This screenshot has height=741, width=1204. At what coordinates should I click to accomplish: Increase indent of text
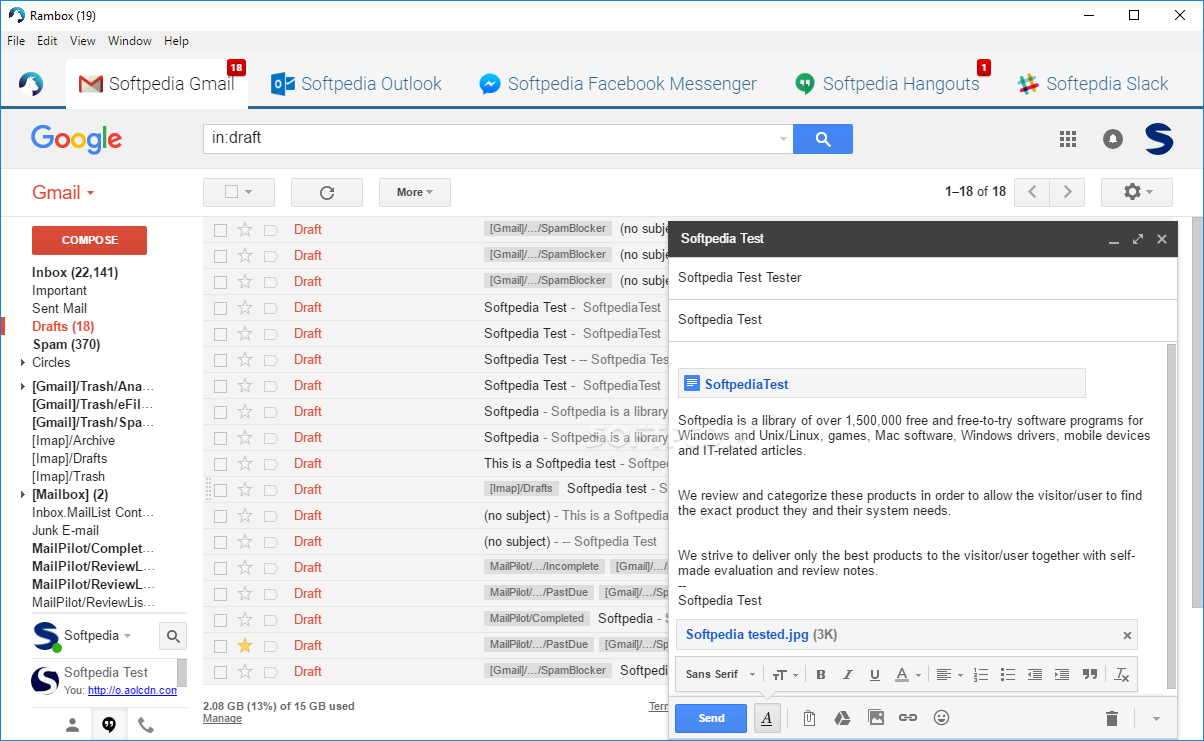[x=1062, y=675]
